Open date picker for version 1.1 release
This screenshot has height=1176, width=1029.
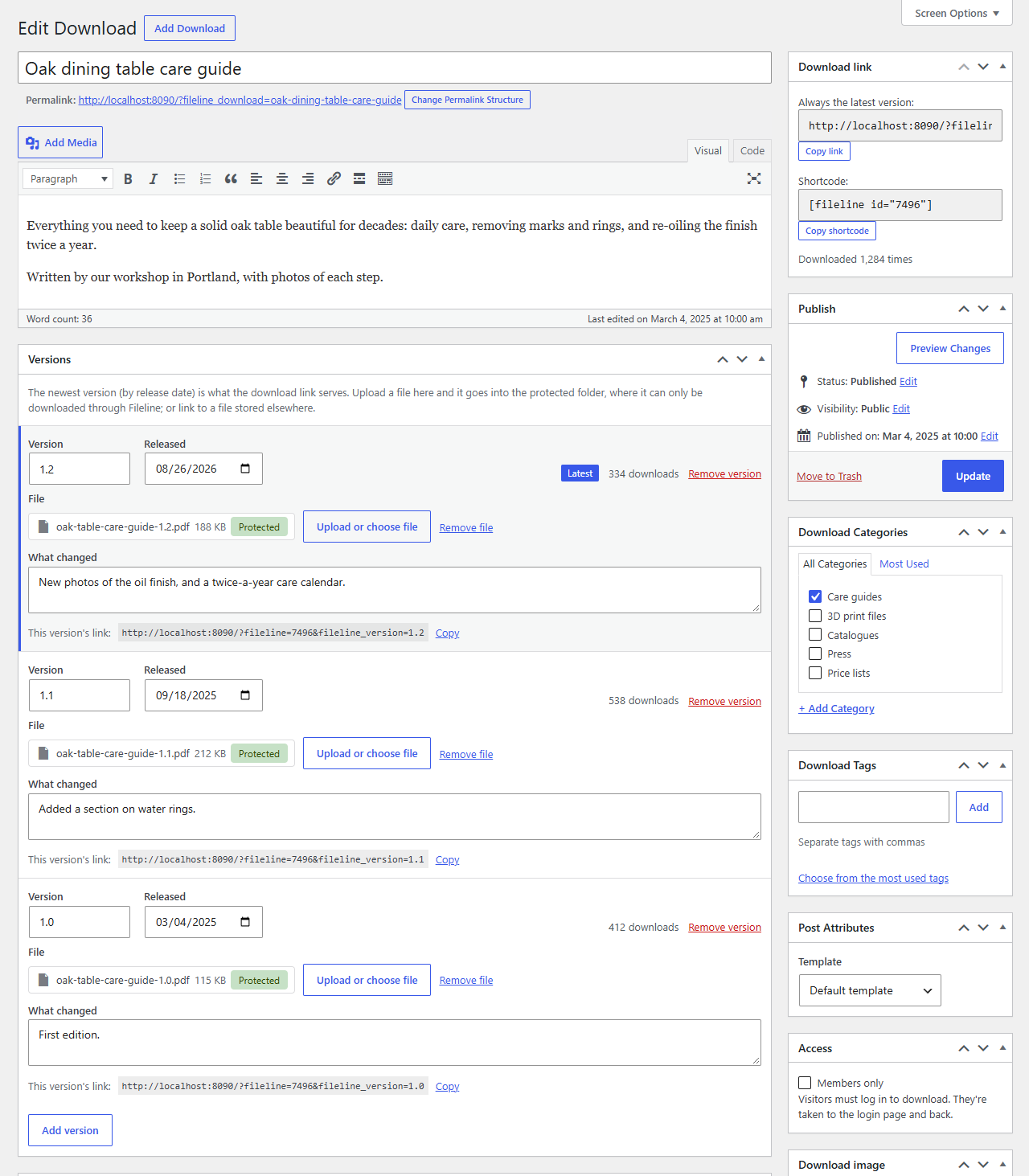point(245,695)
